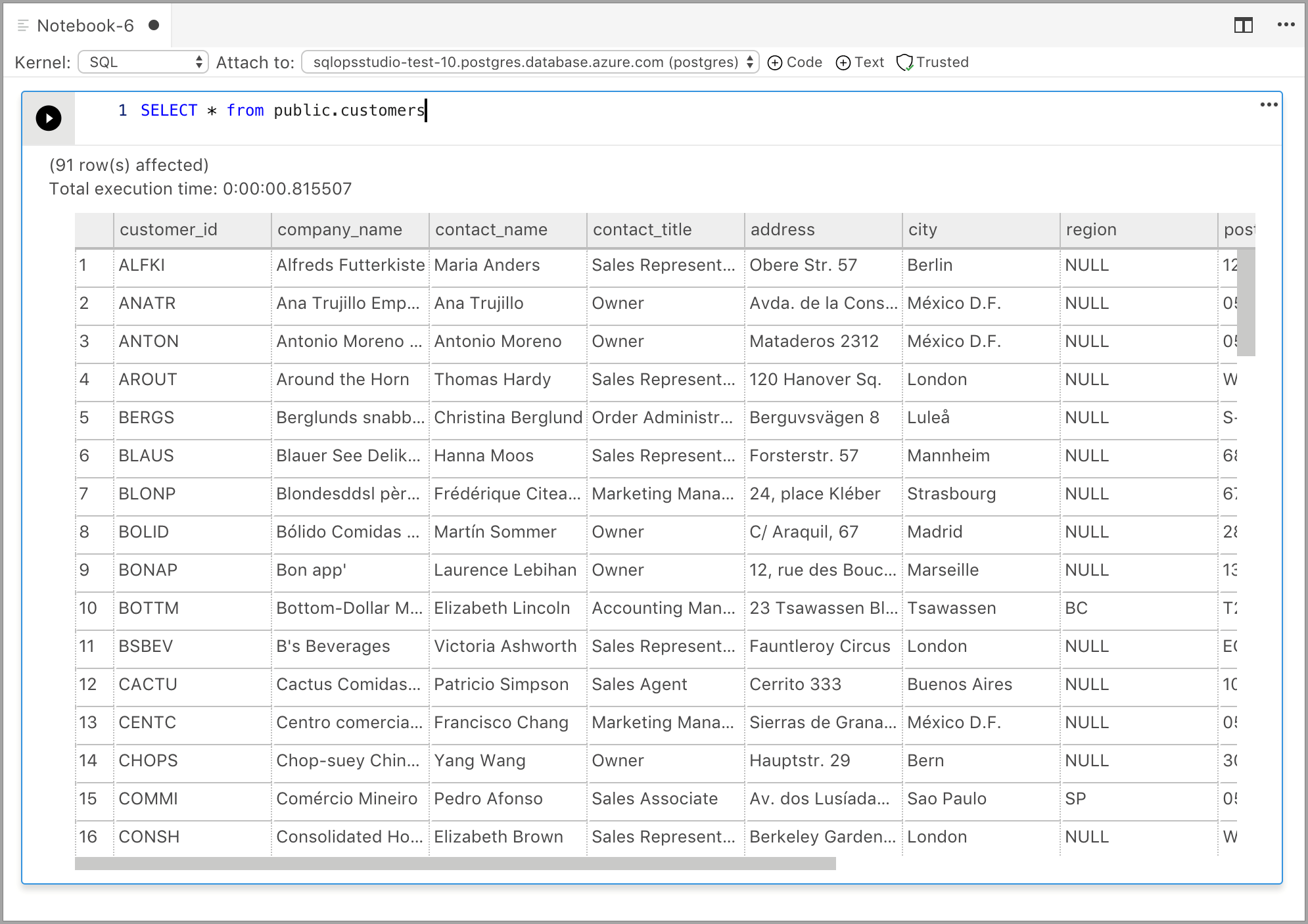
Task: Select the city column header
Action: pos(981,230)
